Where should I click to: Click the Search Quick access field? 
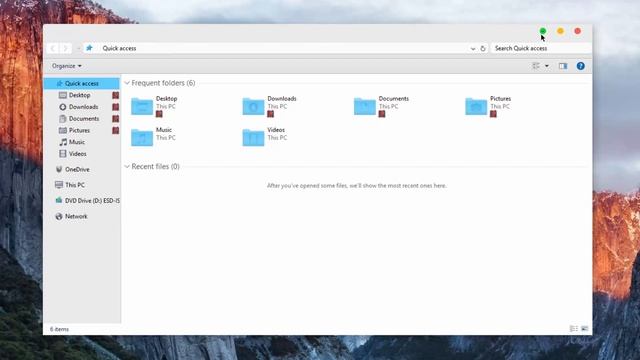pyautogui.click(x=540, y=48)
